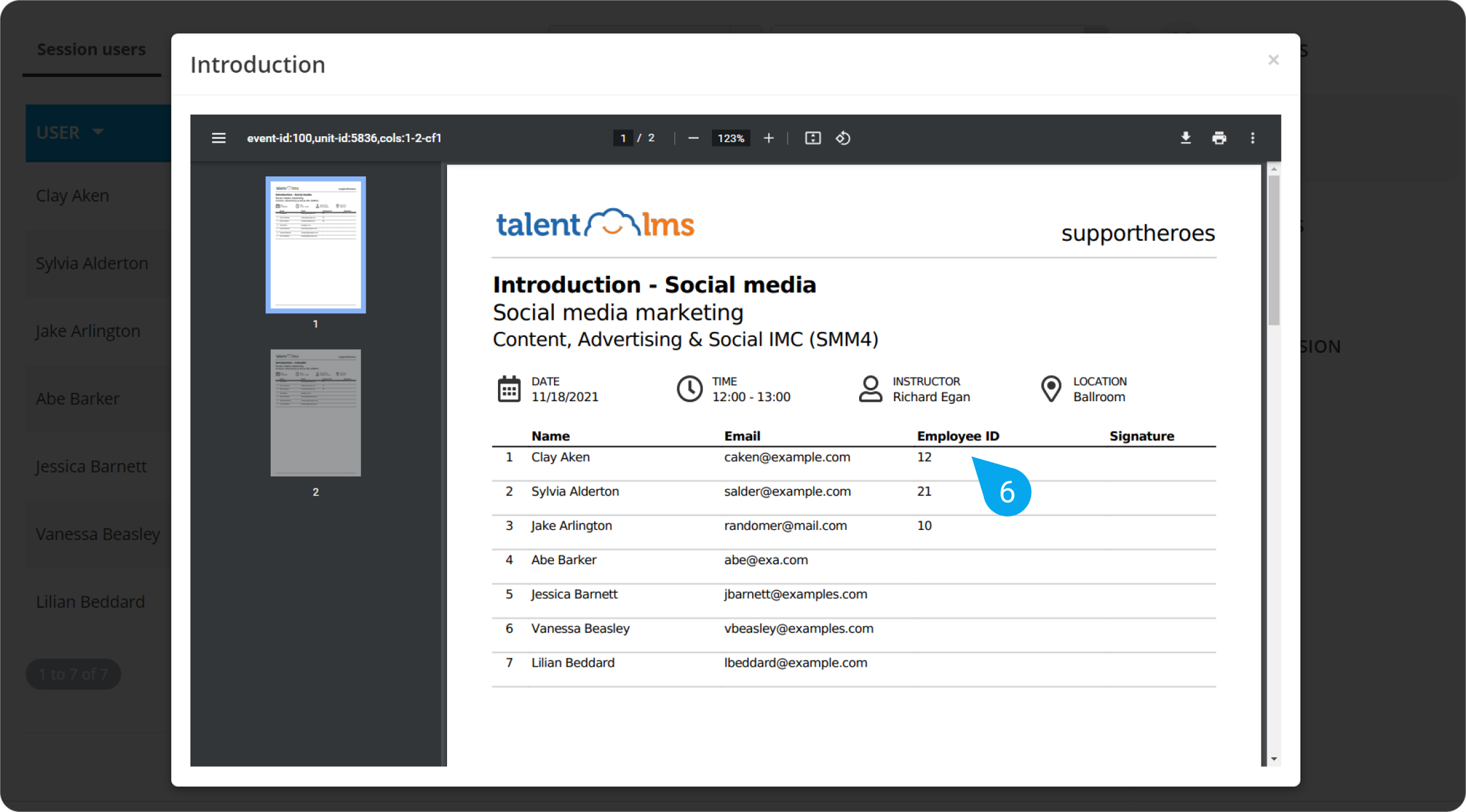
Task: Click email salder@example.com
Action: (x=787, y=492)
